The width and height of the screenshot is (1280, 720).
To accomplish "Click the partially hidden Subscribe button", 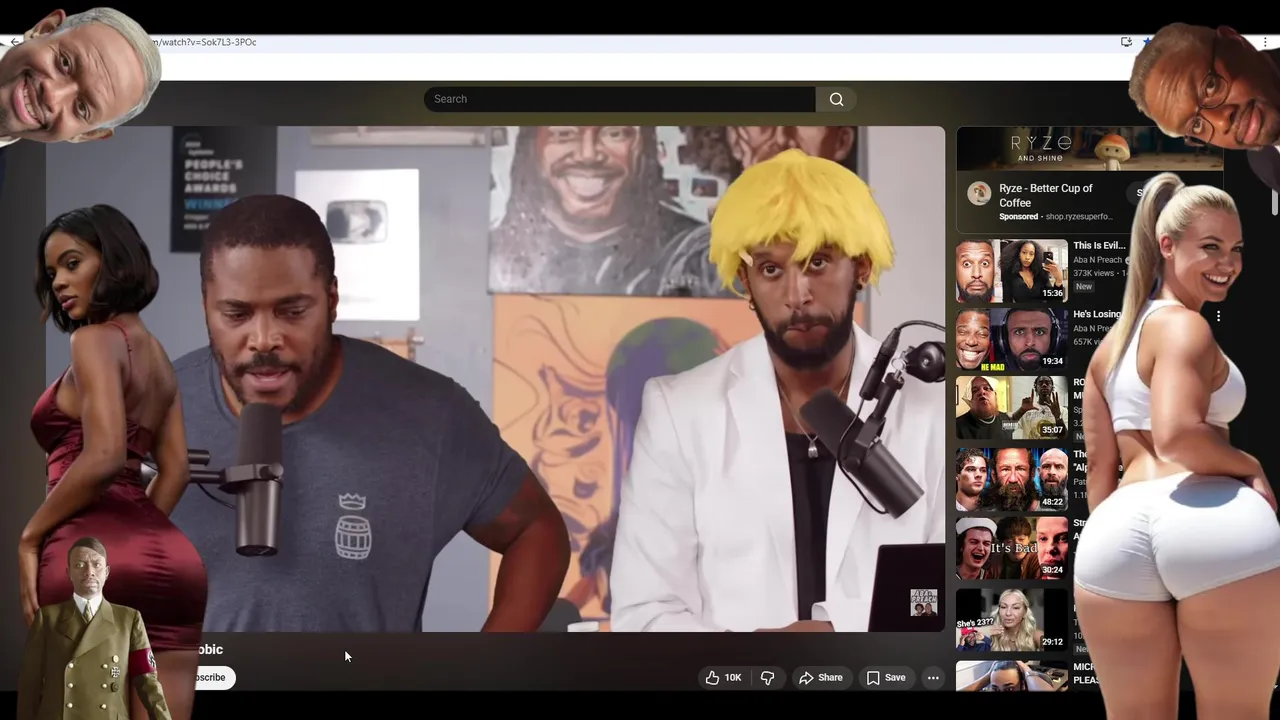I will 211,677.
